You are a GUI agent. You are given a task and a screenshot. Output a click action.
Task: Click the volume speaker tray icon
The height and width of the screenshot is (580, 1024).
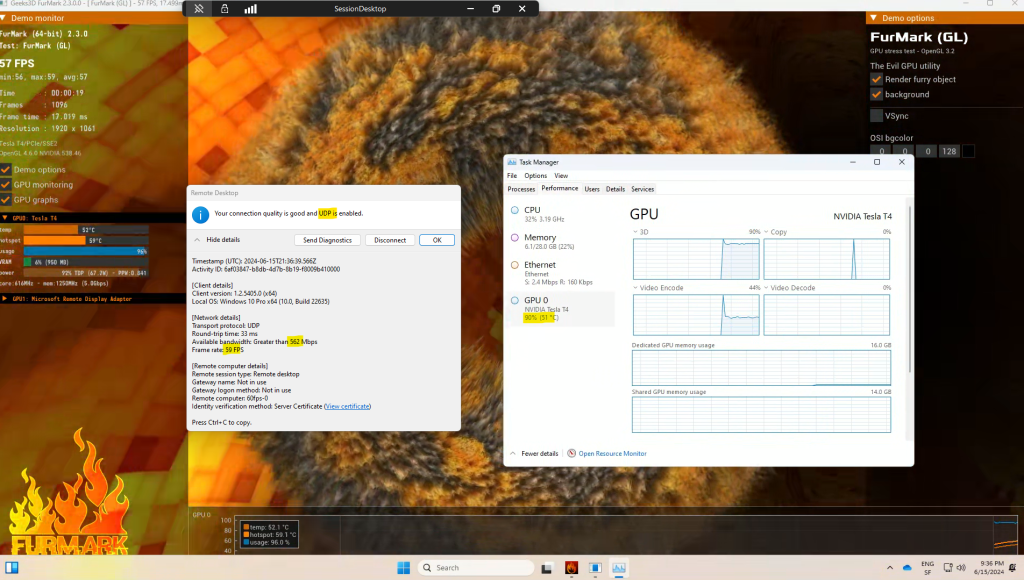point(961,568)
